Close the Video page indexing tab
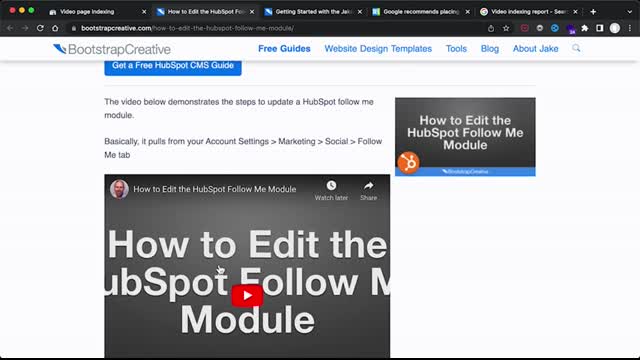This screenshot has height=360, width=640. (x=144, y=12)
